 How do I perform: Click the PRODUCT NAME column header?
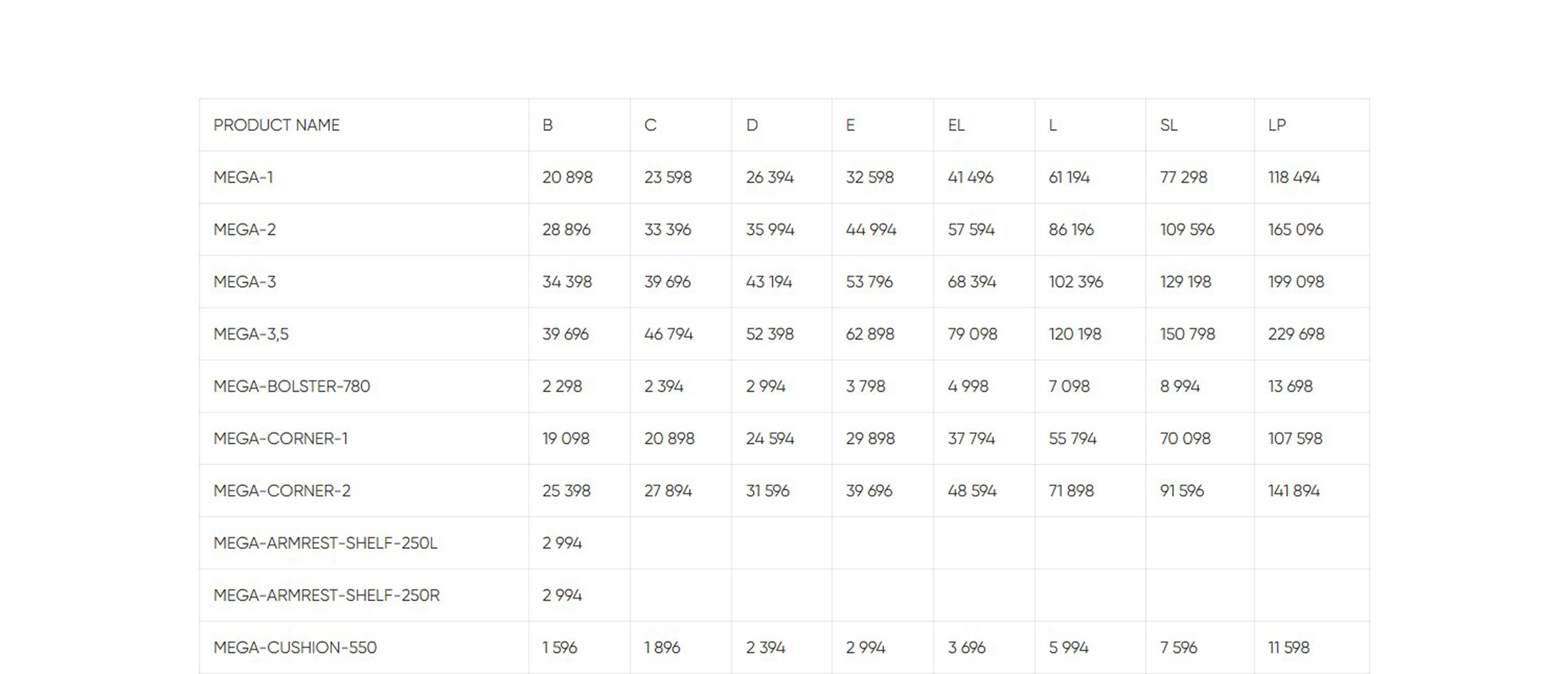pos(276,125)
